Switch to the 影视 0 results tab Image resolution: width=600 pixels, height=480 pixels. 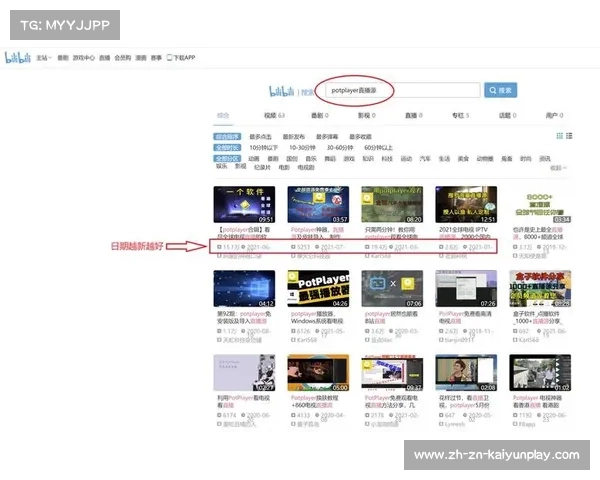(367, 115)
